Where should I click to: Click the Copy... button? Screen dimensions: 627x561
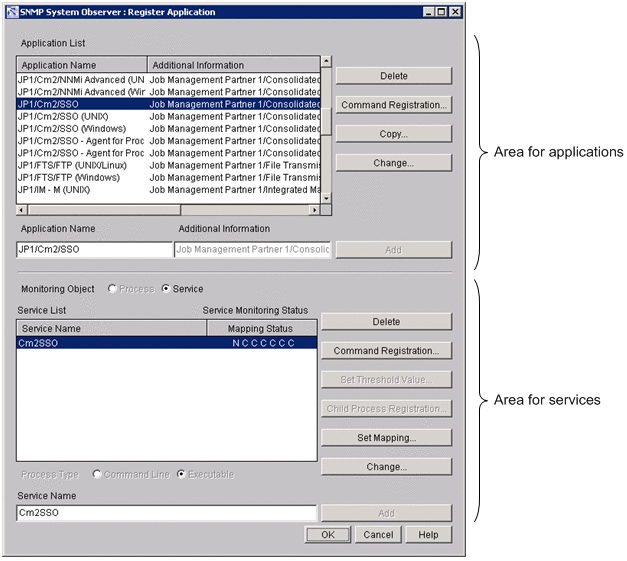pyautogui.click(x=394, y=134)
